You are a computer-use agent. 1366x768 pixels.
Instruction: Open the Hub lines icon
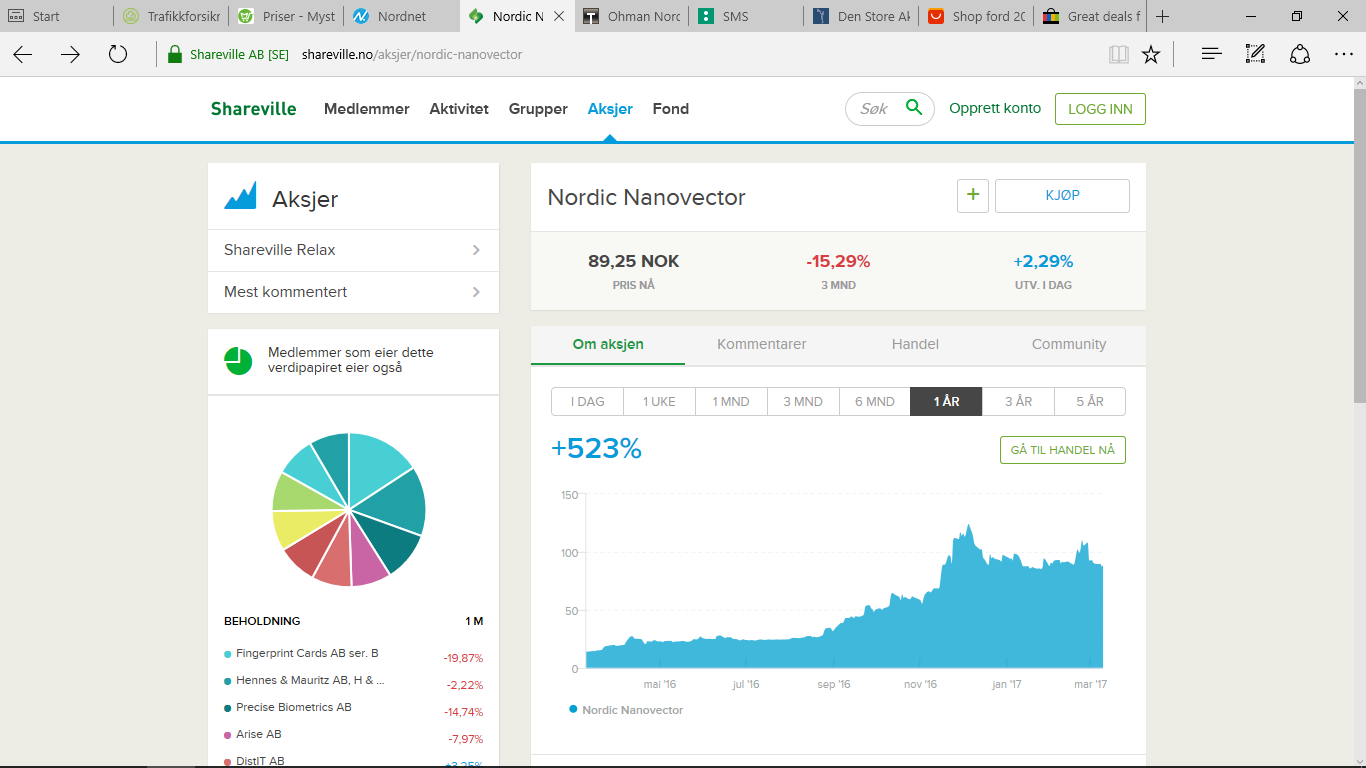click(x=1212, y=54)
